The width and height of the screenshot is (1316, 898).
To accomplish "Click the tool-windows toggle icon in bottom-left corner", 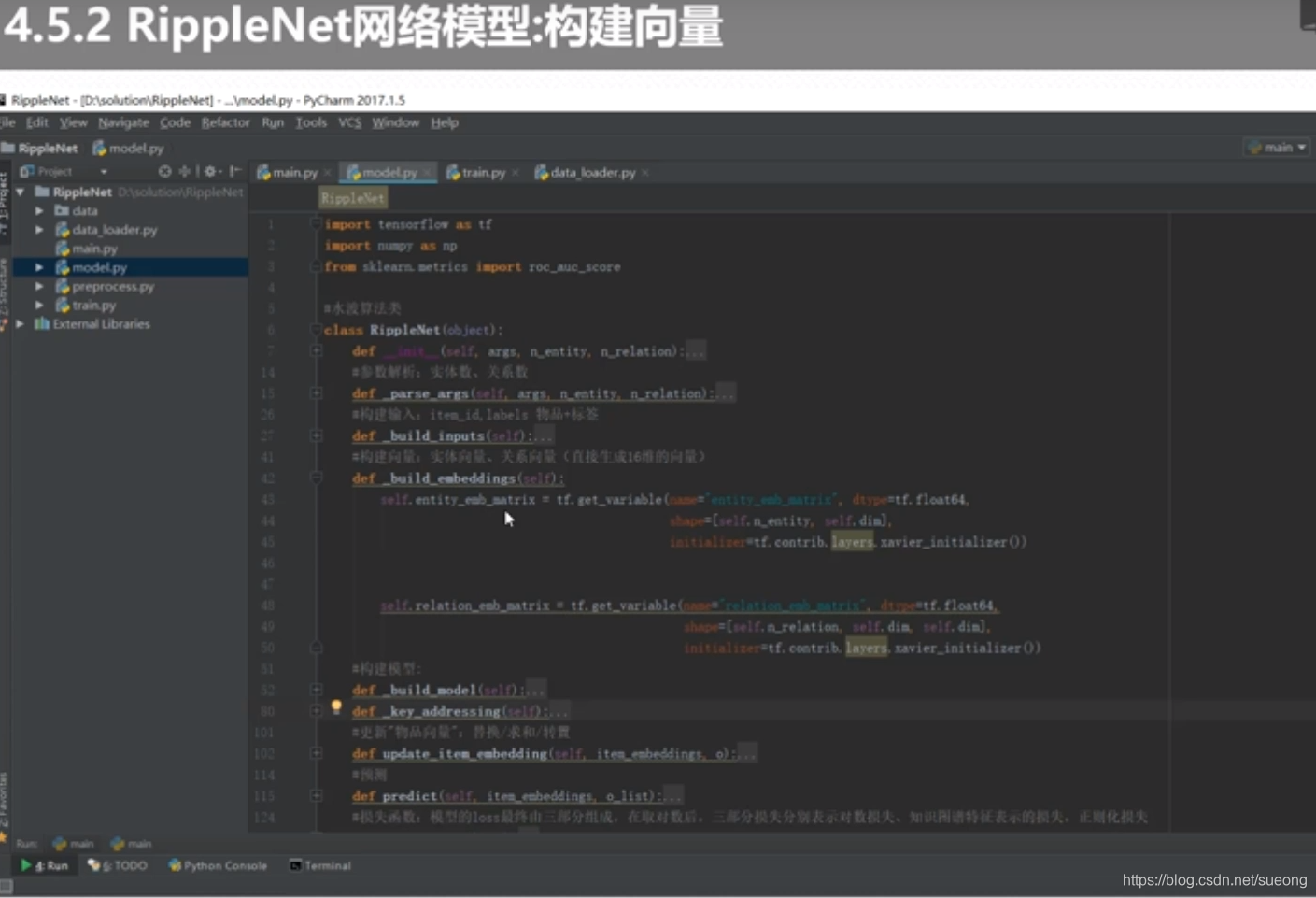I will [x=6, y=886].
